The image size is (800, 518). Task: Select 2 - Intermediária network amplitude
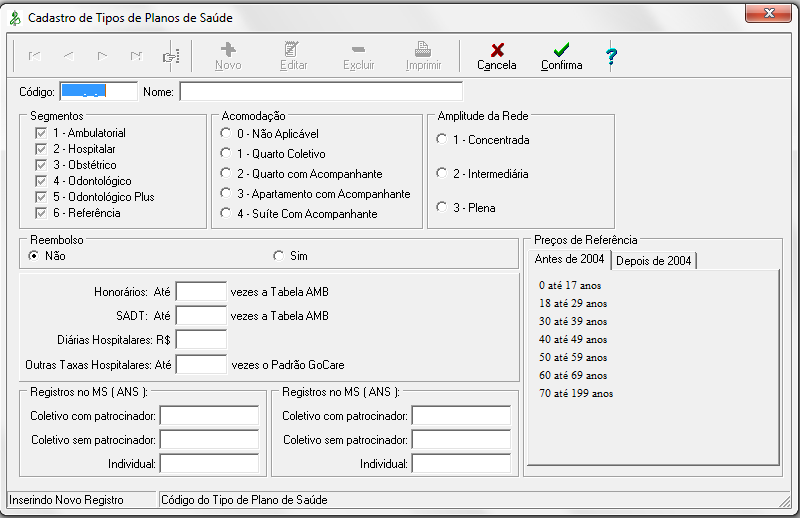(442, 172)
